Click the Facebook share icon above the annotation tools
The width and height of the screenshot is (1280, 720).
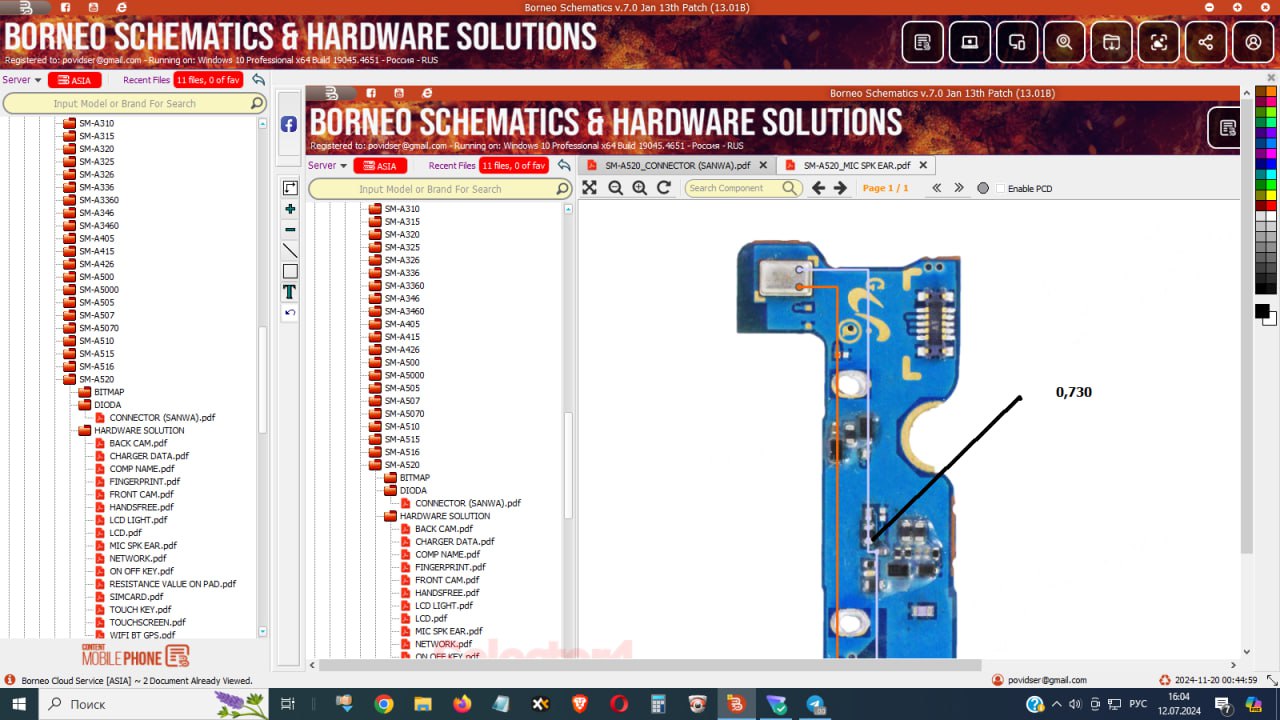(288, 124)
